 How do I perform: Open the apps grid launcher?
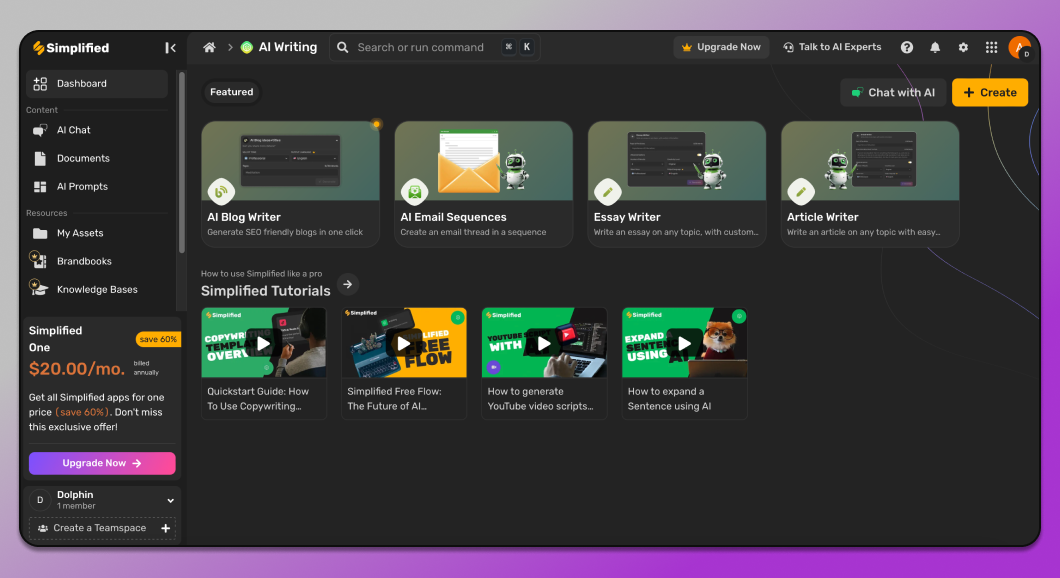(x=991, y=47)
